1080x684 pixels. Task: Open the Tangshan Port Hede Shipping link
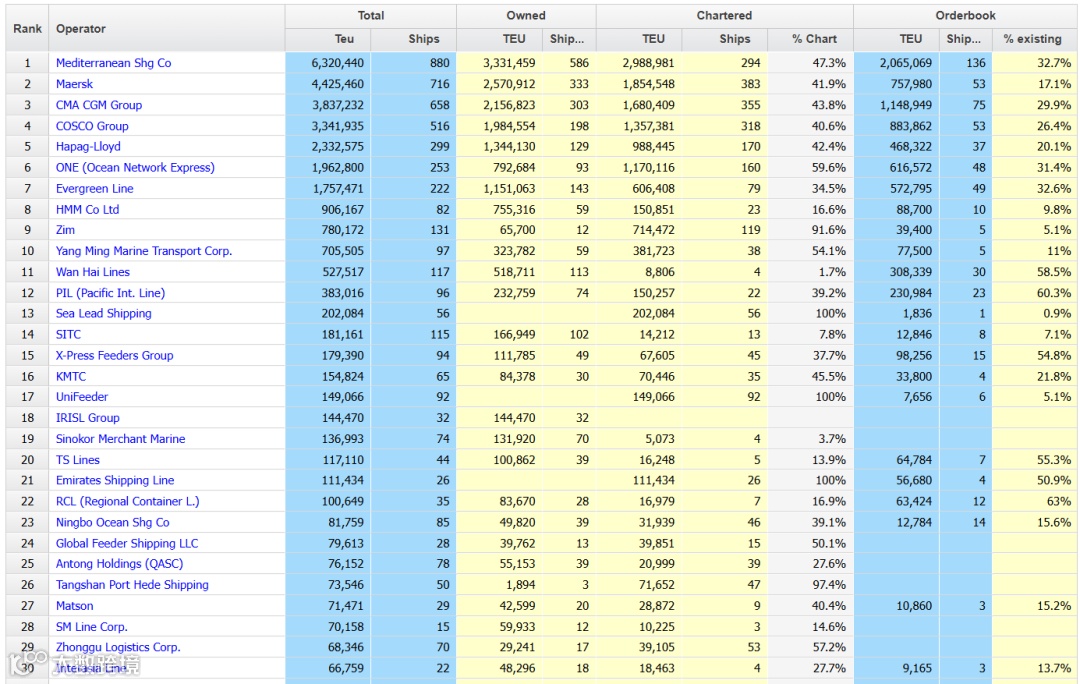(132, 585)
